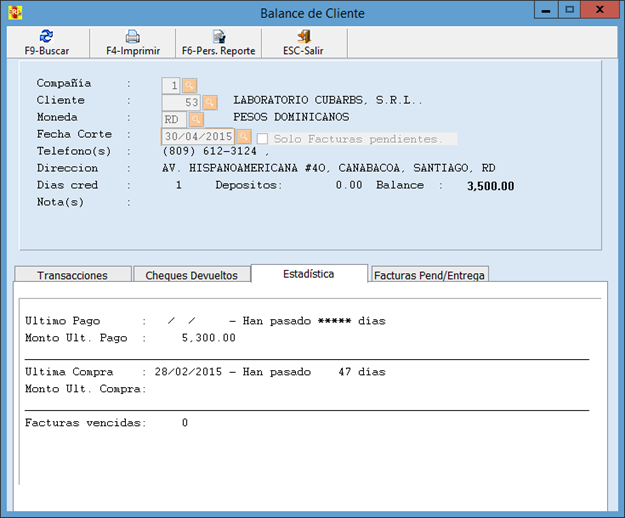Maximize the Balance de Cliente window

tap(569, 10)
